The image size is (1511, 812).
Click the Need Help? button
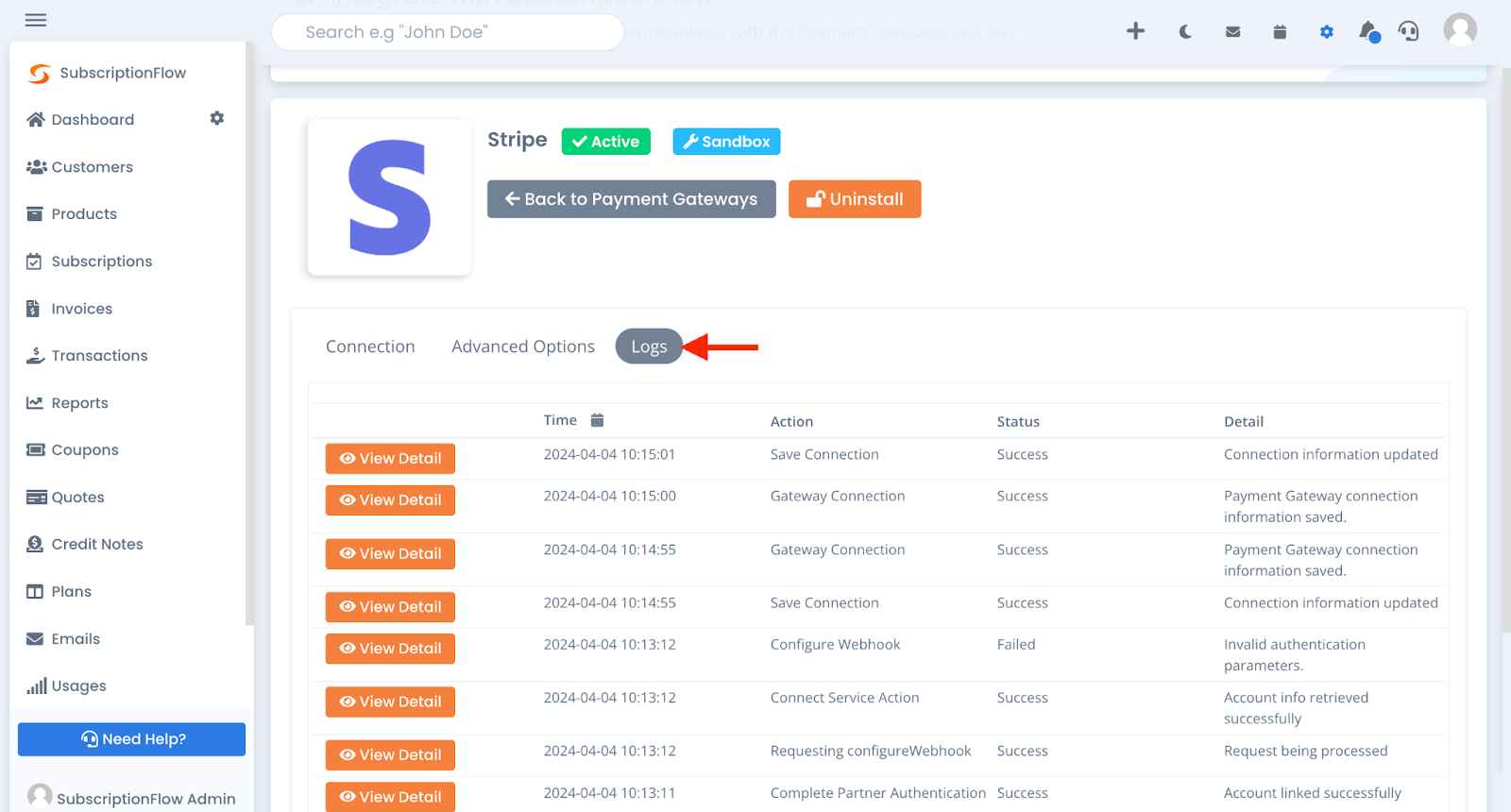[131, 739]
